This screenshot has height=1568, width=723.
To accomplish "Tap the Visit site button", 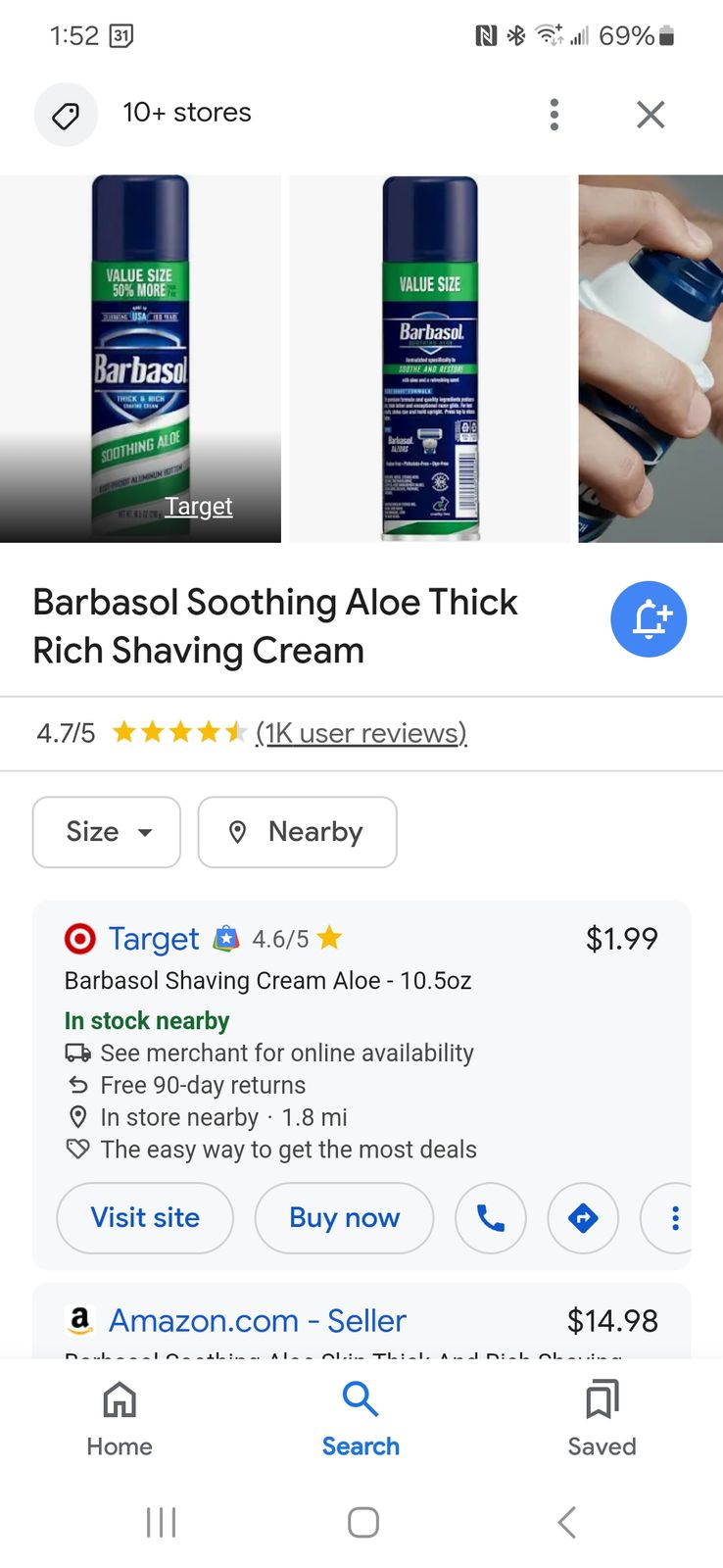I will [145, 1218].
